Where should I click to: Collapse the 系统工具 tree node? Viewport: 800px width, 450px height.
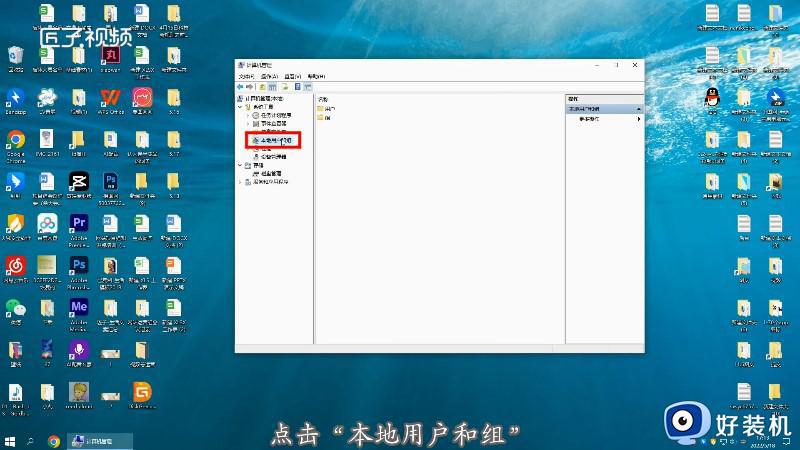point(240,107)
